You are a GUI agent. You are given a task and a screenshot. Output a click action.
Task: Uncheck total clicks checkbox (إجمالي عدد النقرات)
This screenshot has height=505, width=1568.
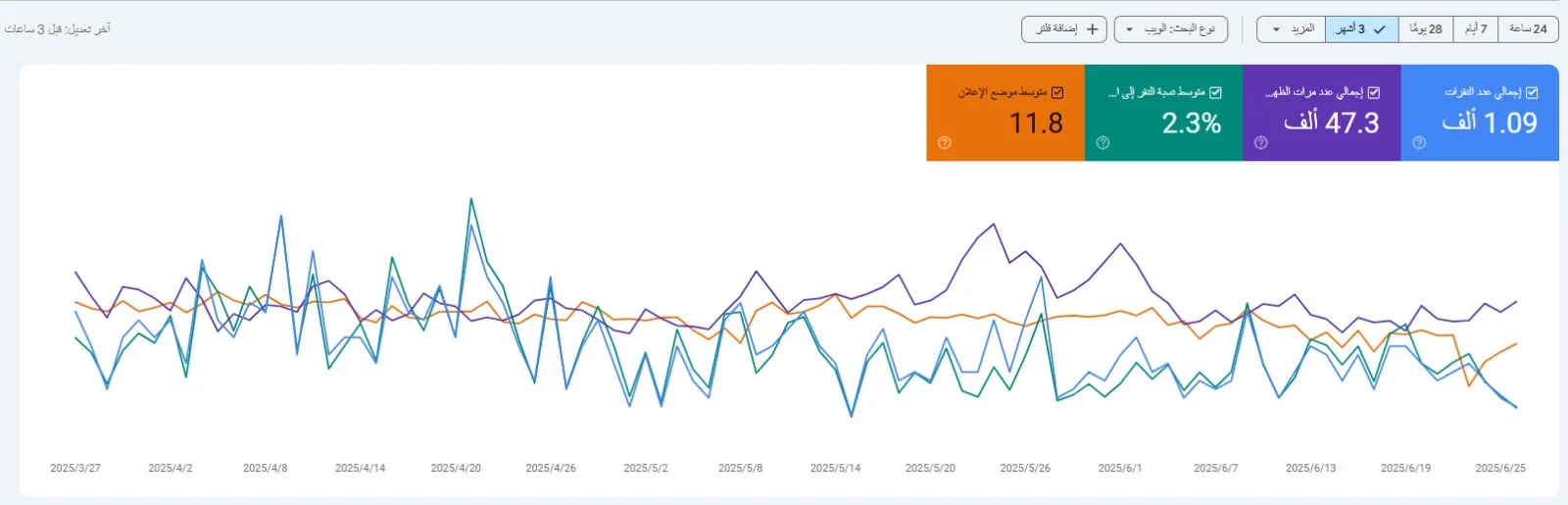pos(1532,92)
